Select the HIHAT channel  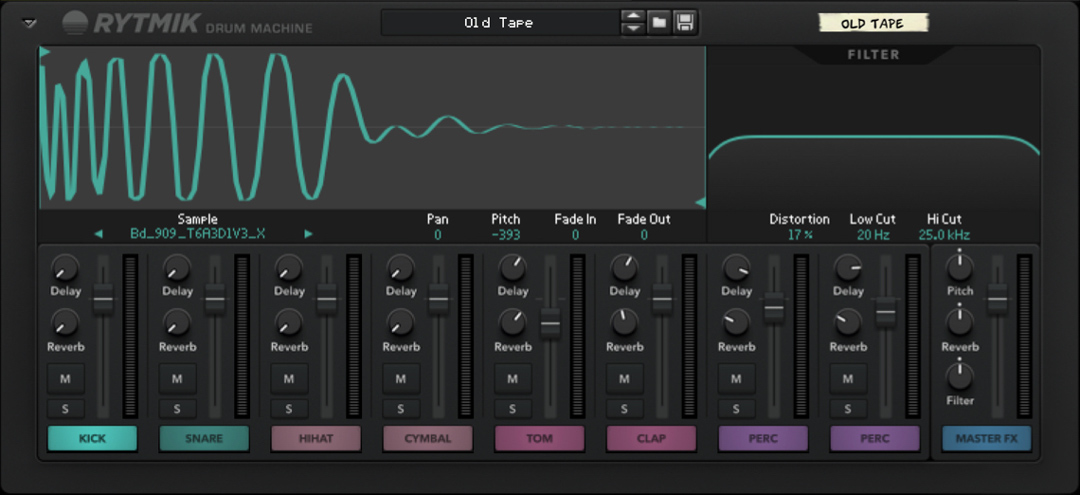point(316,439)
